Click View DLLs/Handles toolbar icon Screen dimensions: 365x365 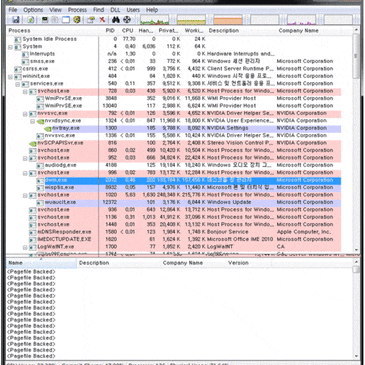[x=77, y=20]
